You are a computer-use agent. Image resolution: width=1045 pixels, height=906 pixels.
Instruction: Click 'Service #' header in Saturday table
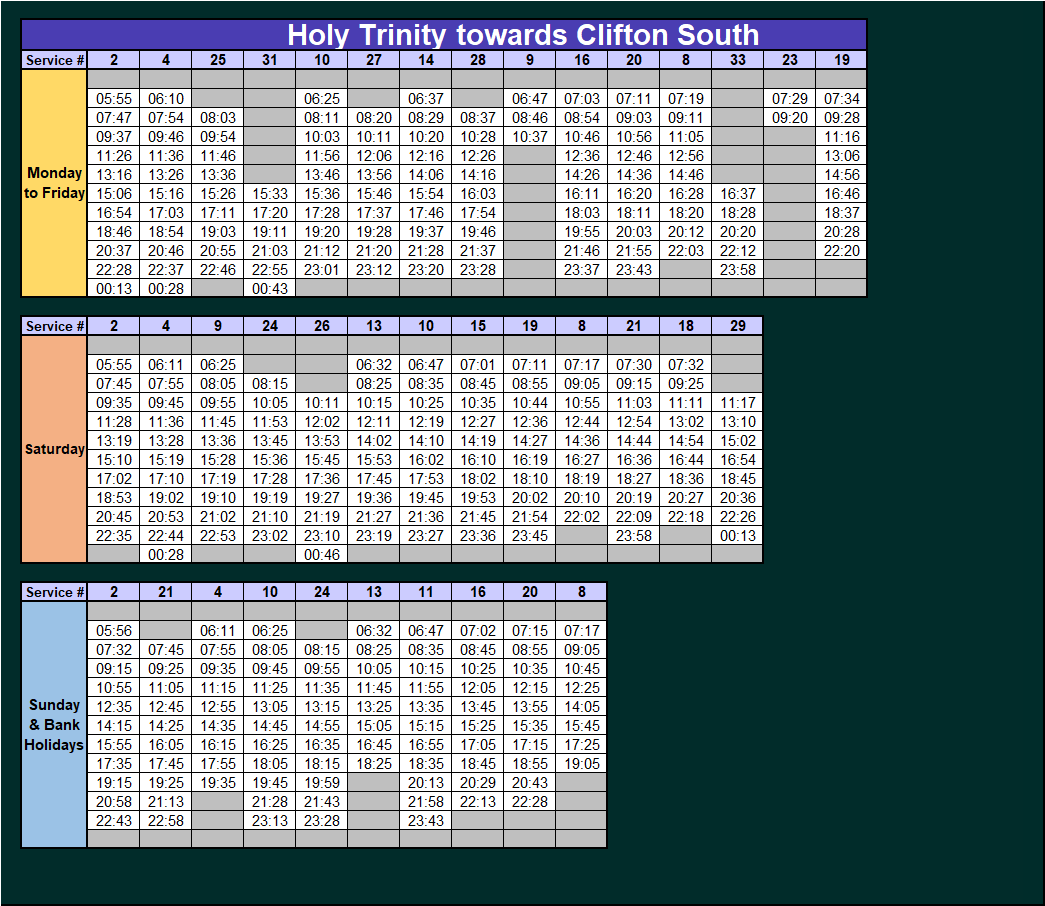pos(54,326)
